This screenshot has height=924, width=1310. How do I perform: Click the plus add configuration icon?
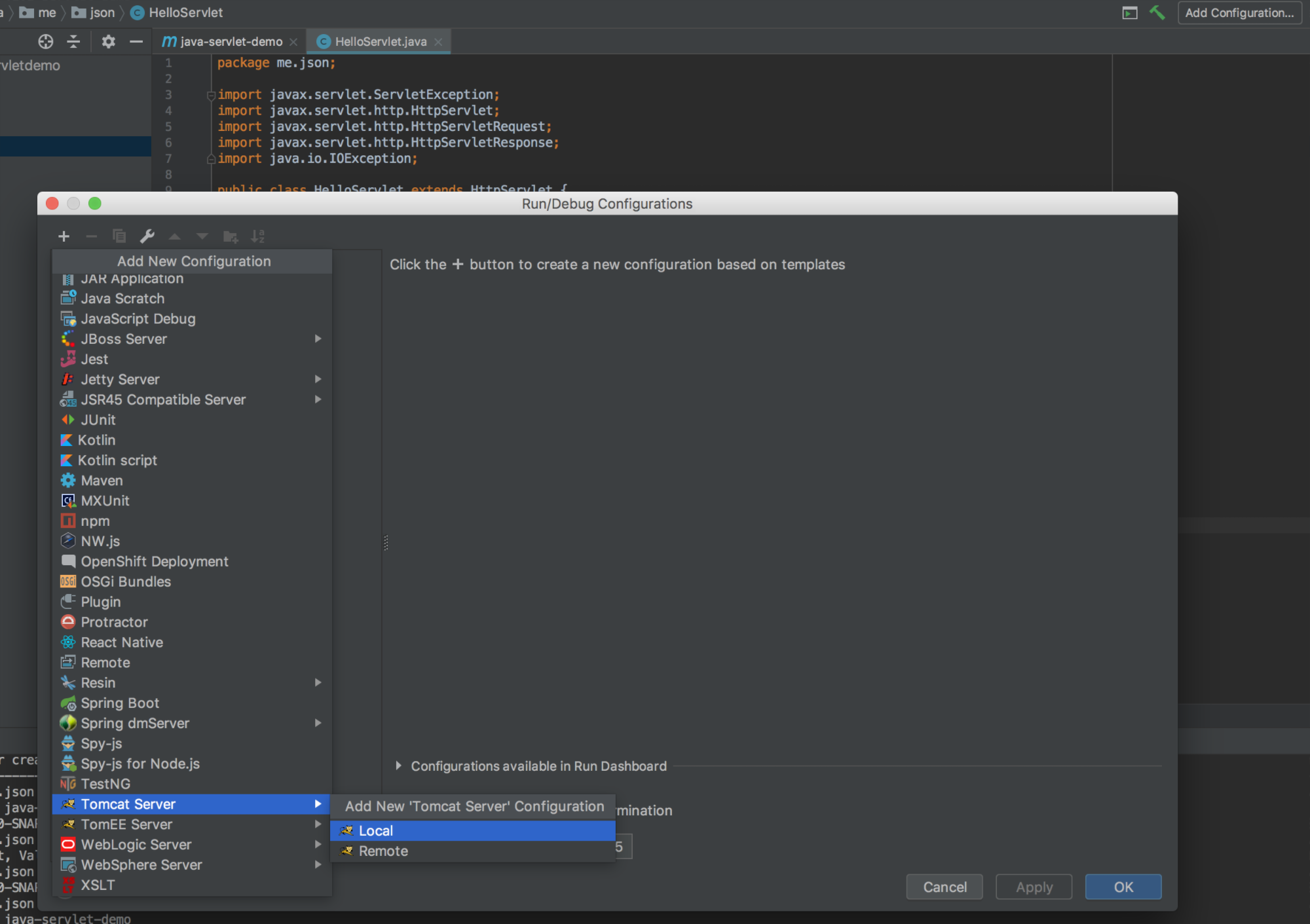64,236
